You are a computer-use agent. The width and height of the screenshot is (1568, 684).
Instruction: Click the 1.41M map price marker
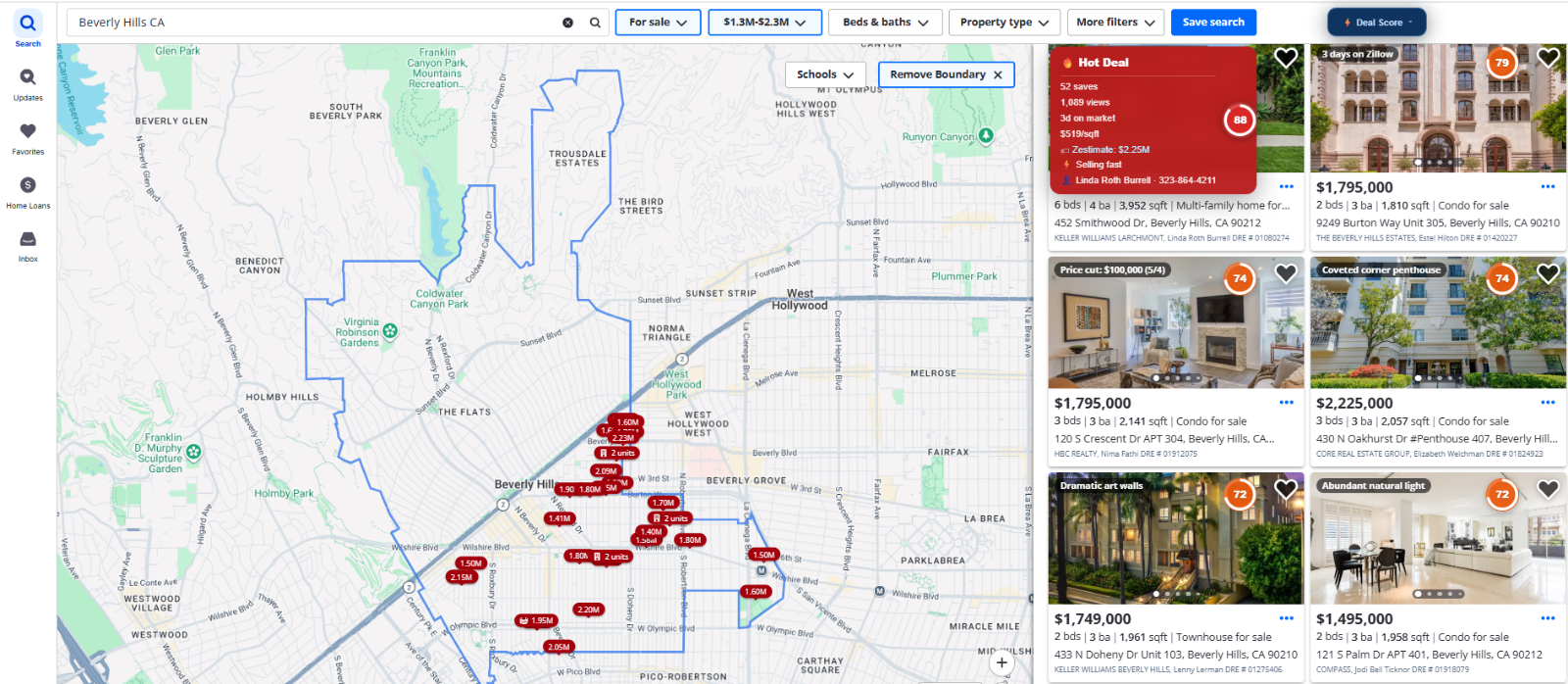pos(560,518)
